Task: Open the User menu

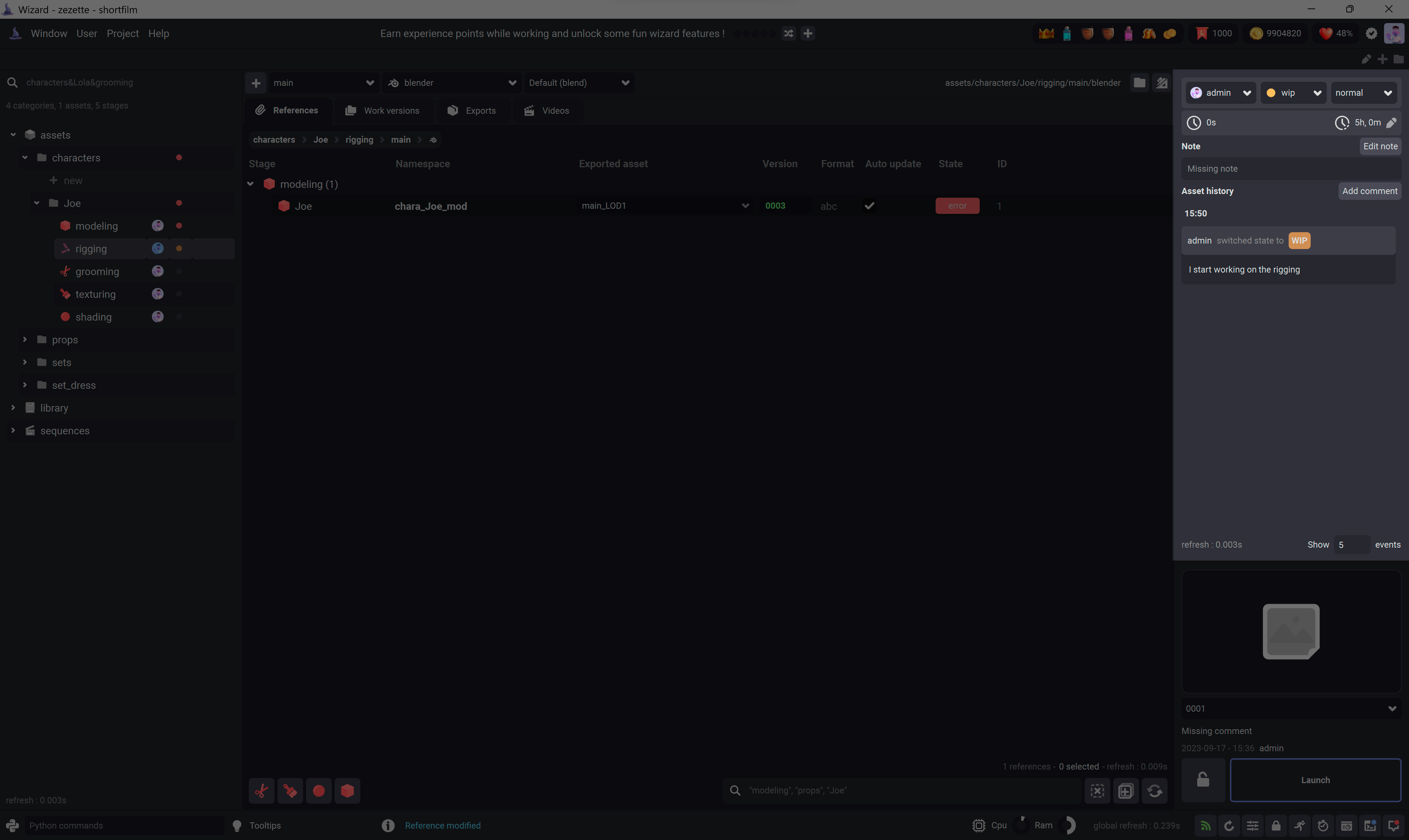Action: coord(87,33)
